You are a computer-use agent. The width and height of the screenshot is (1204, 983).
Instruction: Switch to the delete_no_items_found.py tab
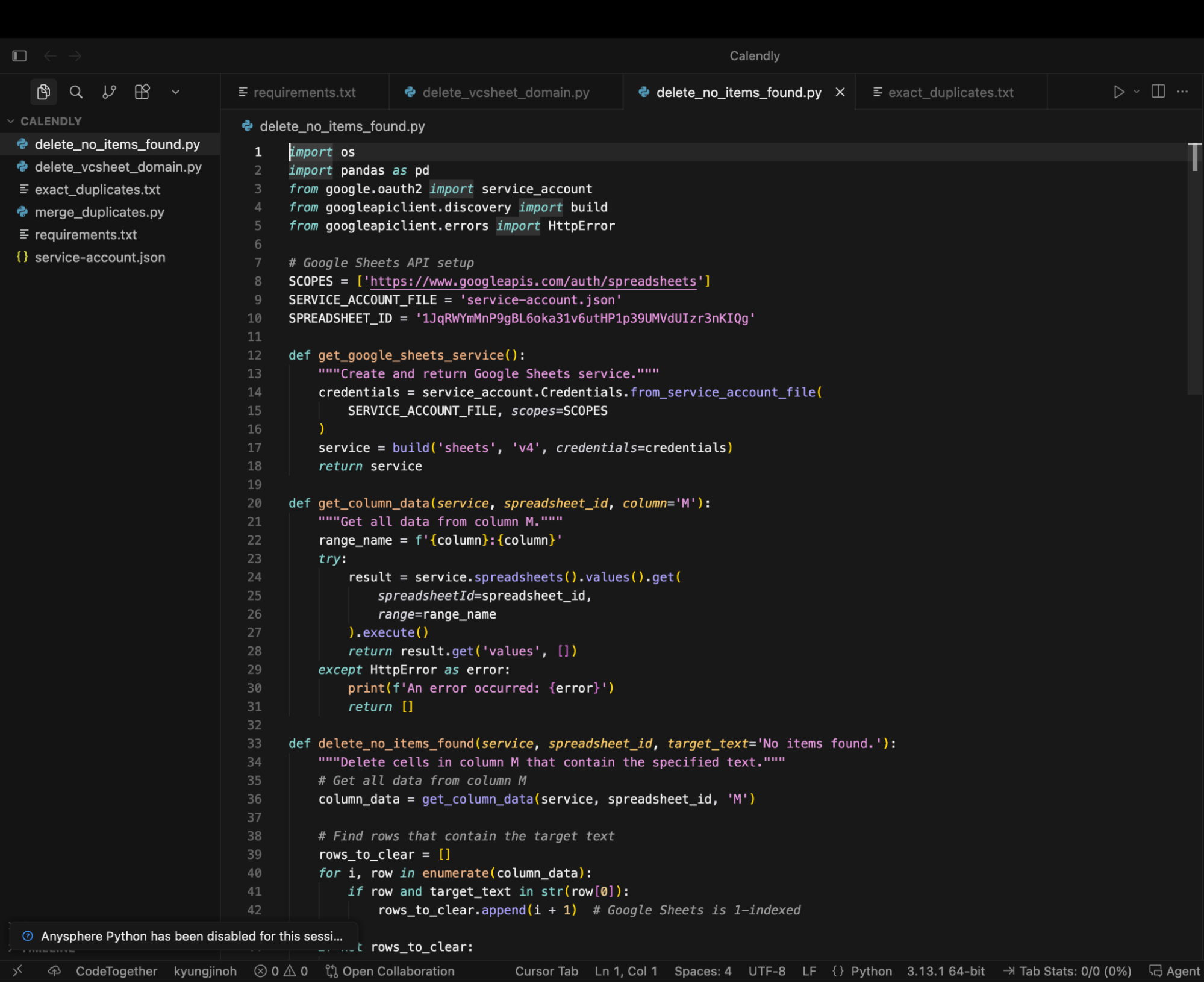738,92
